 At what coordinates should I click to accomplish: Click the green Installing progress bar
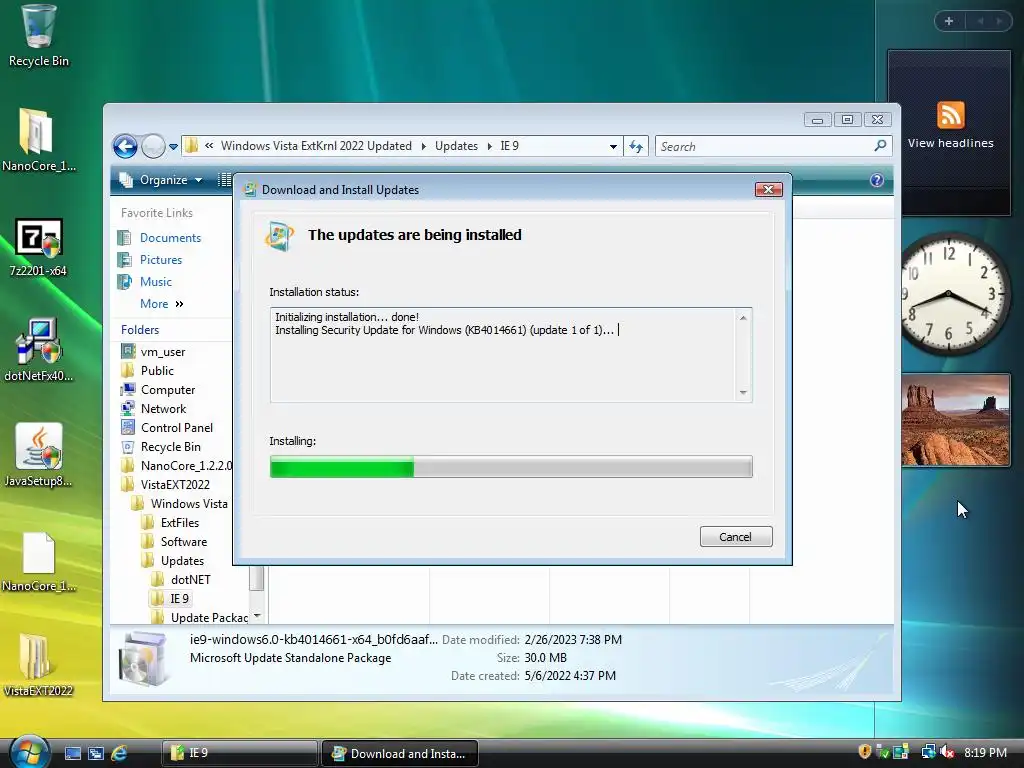pos(511,467)
